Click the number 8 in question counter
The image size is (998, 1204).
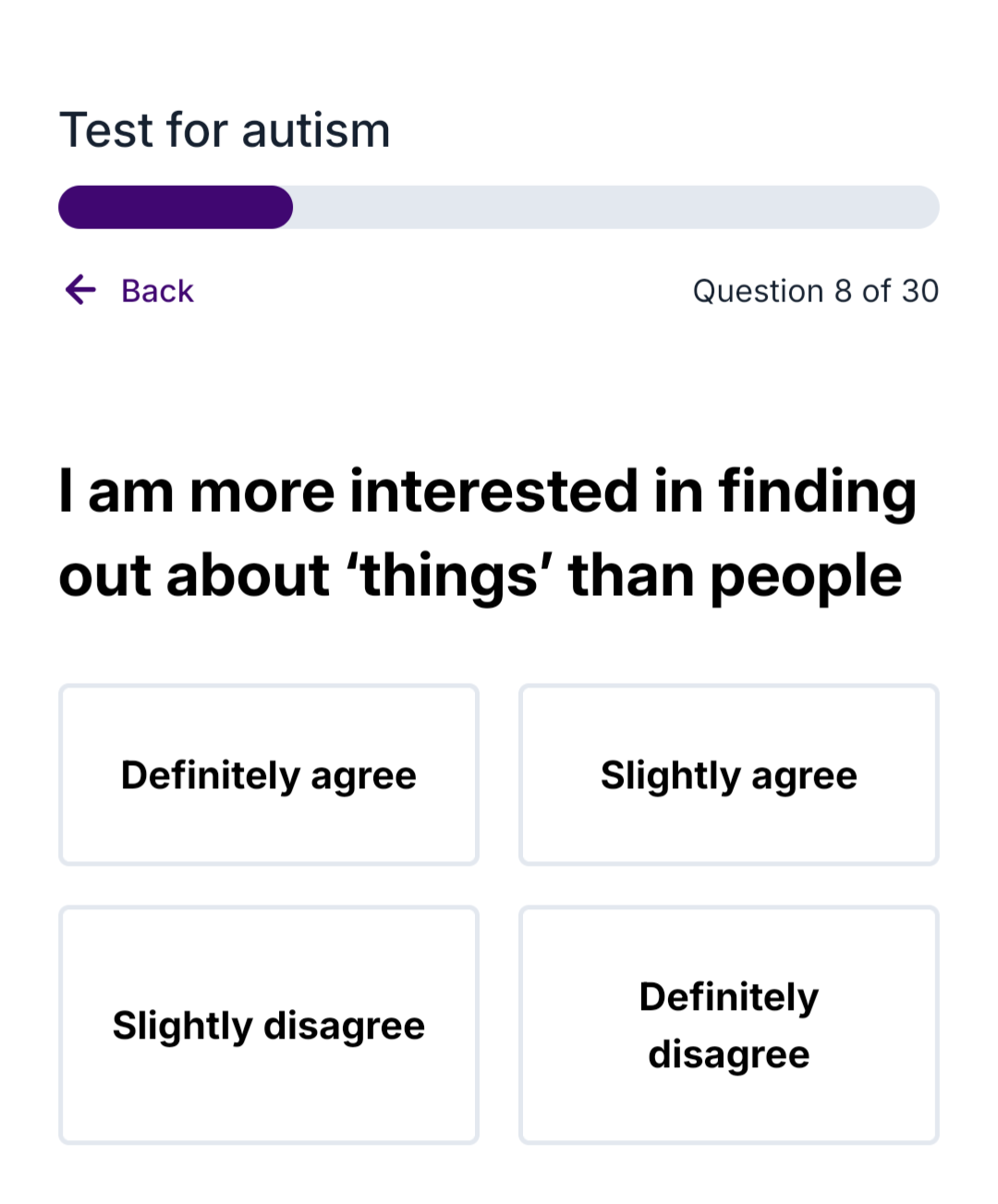coord(843,291)
